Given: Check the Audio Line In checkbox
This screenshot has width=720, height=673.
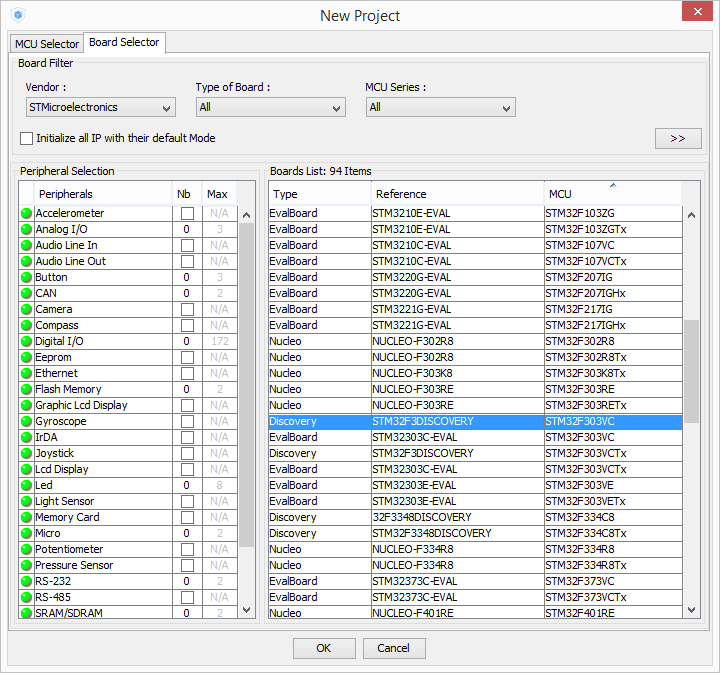Looking at the screenshot, I should tap(187, 246).
